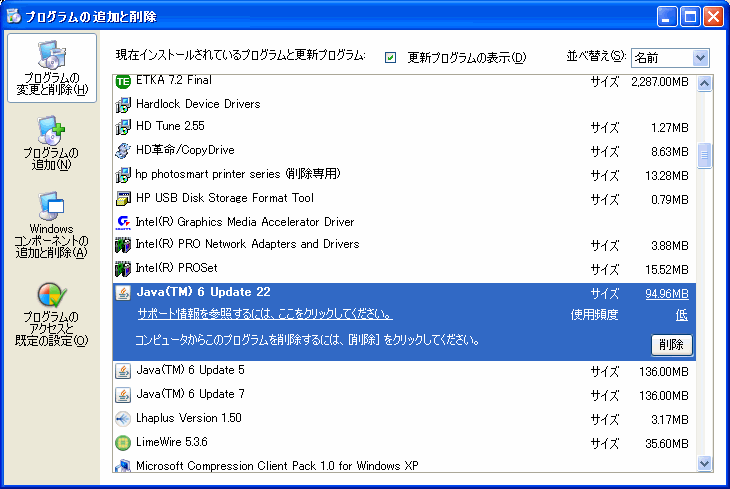Select Intel(R) Graphics Media Accelerator Driver

tap(404, 222)
